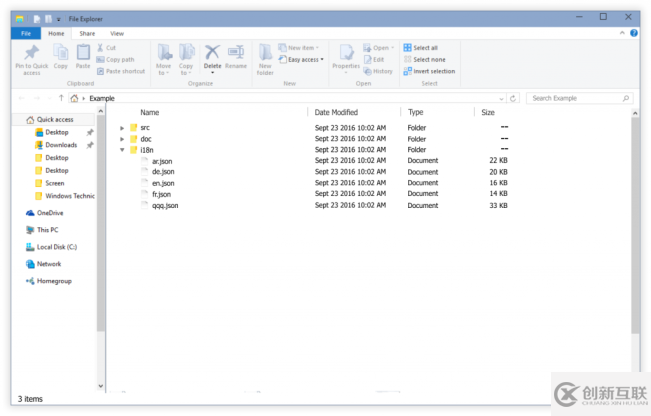Image resolution: width=651 pixels, height=416 pixels.
Task: Rename the selected item
Action: pyautogui.click(x=236, y=56)
